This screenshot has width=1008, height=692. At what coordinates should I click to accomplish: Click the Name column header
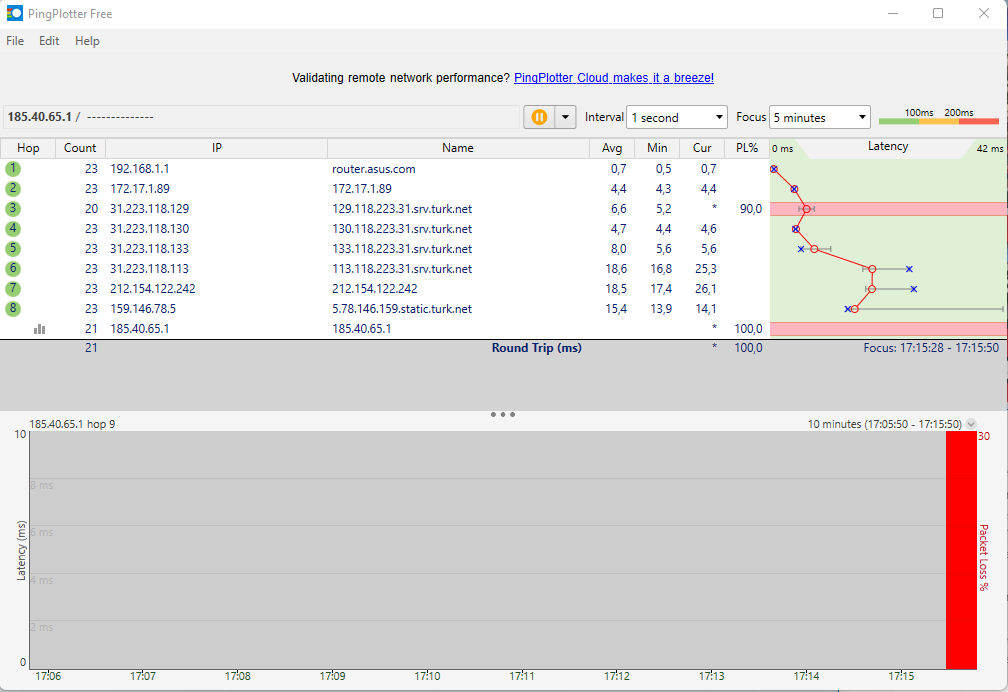point(458,148)
